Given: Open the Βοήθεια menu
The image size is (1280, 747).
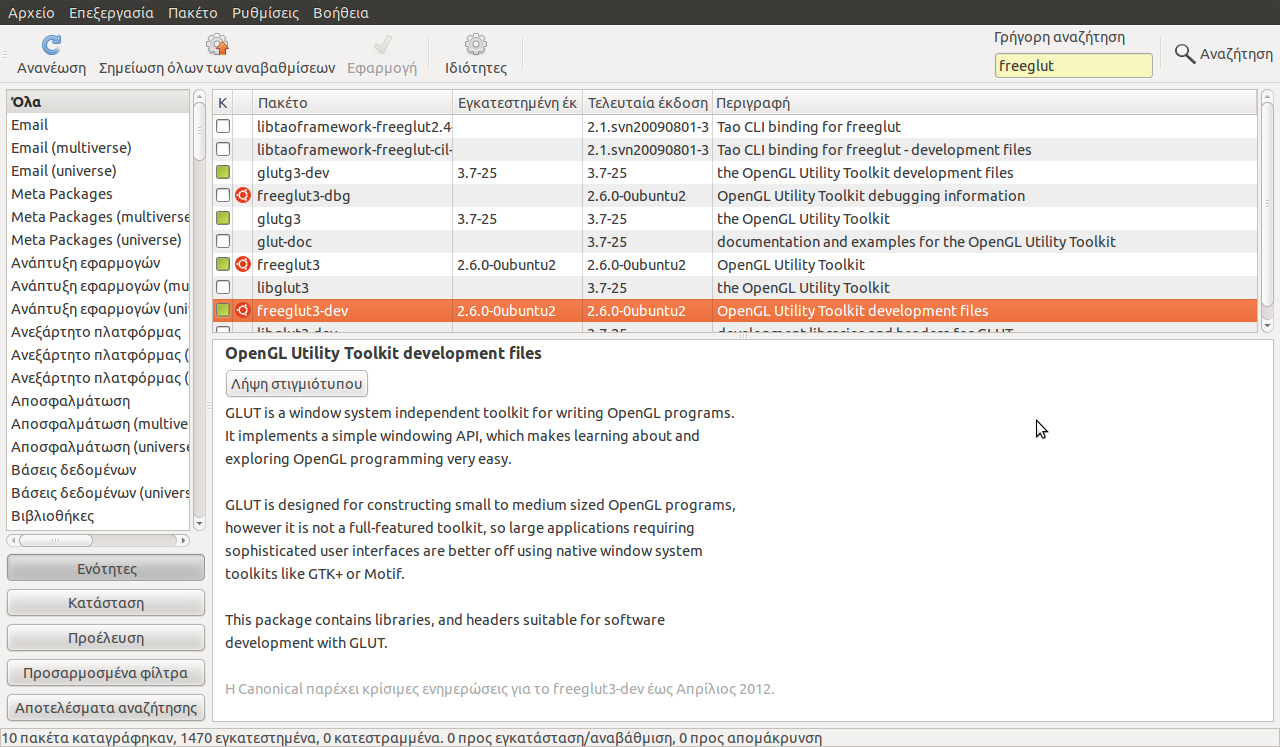Looking at the screenshot, I should tap(340, 13).
